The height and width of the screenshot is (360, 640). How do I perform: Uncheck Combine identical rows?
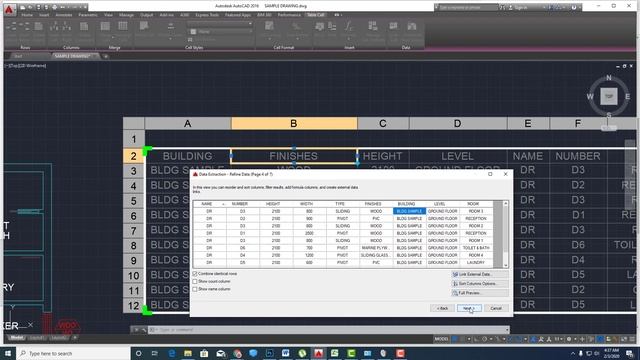(x=195, y=274)
